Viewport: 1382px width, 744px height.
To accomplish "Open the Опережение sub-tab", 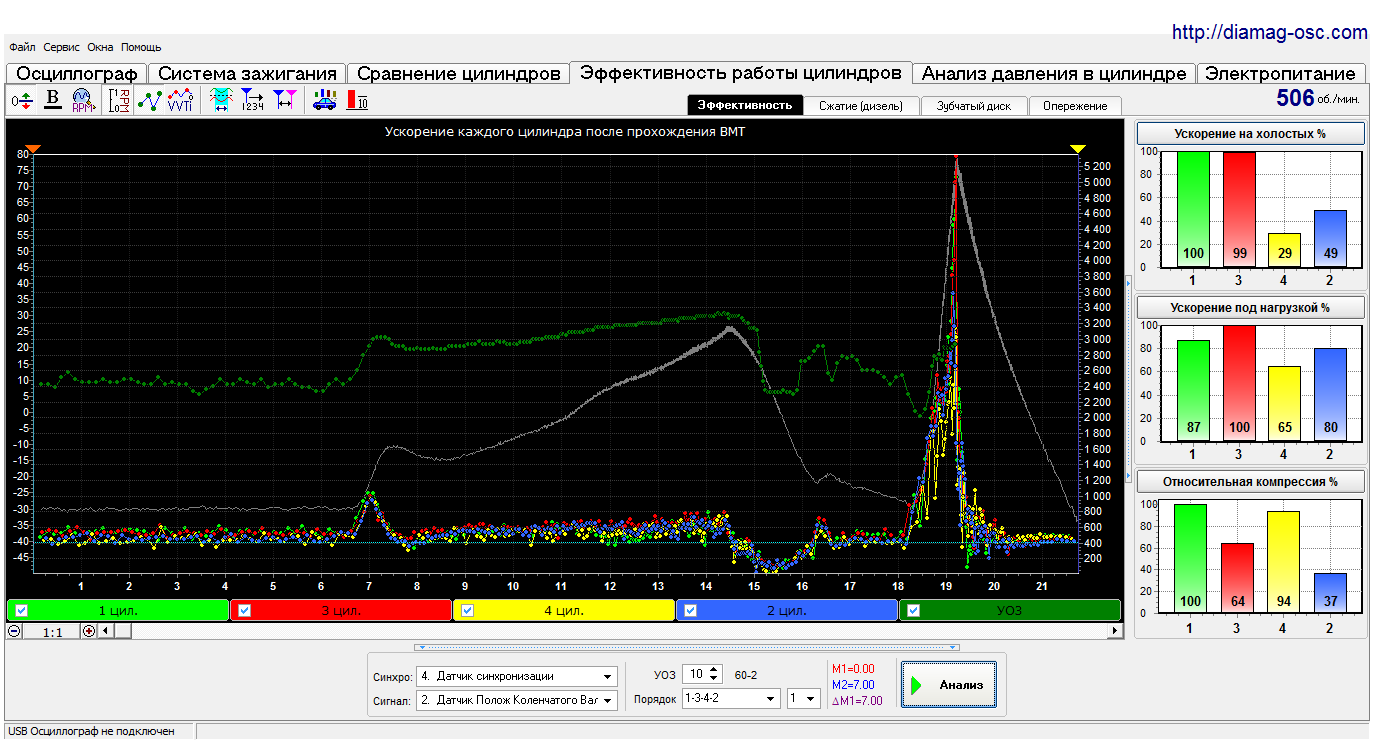I will [1075, 106].
